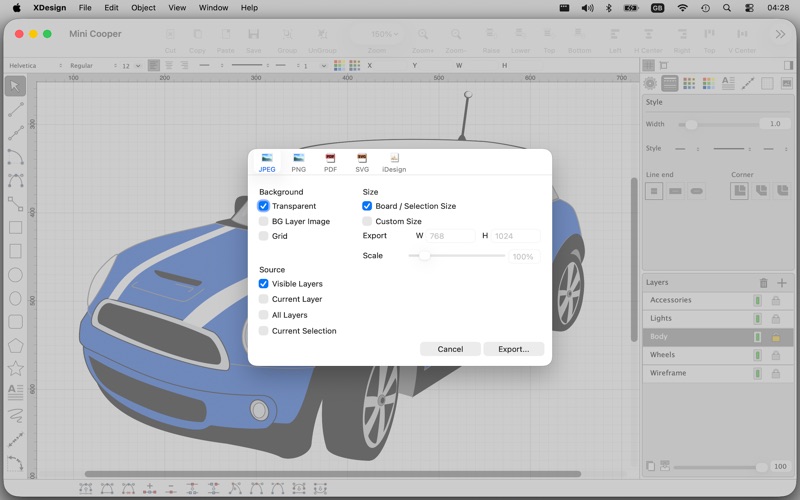Viewport: 800px width, 500px height.
Task: Uncheck Board / Selection Size
Action: tap(367, 206)
